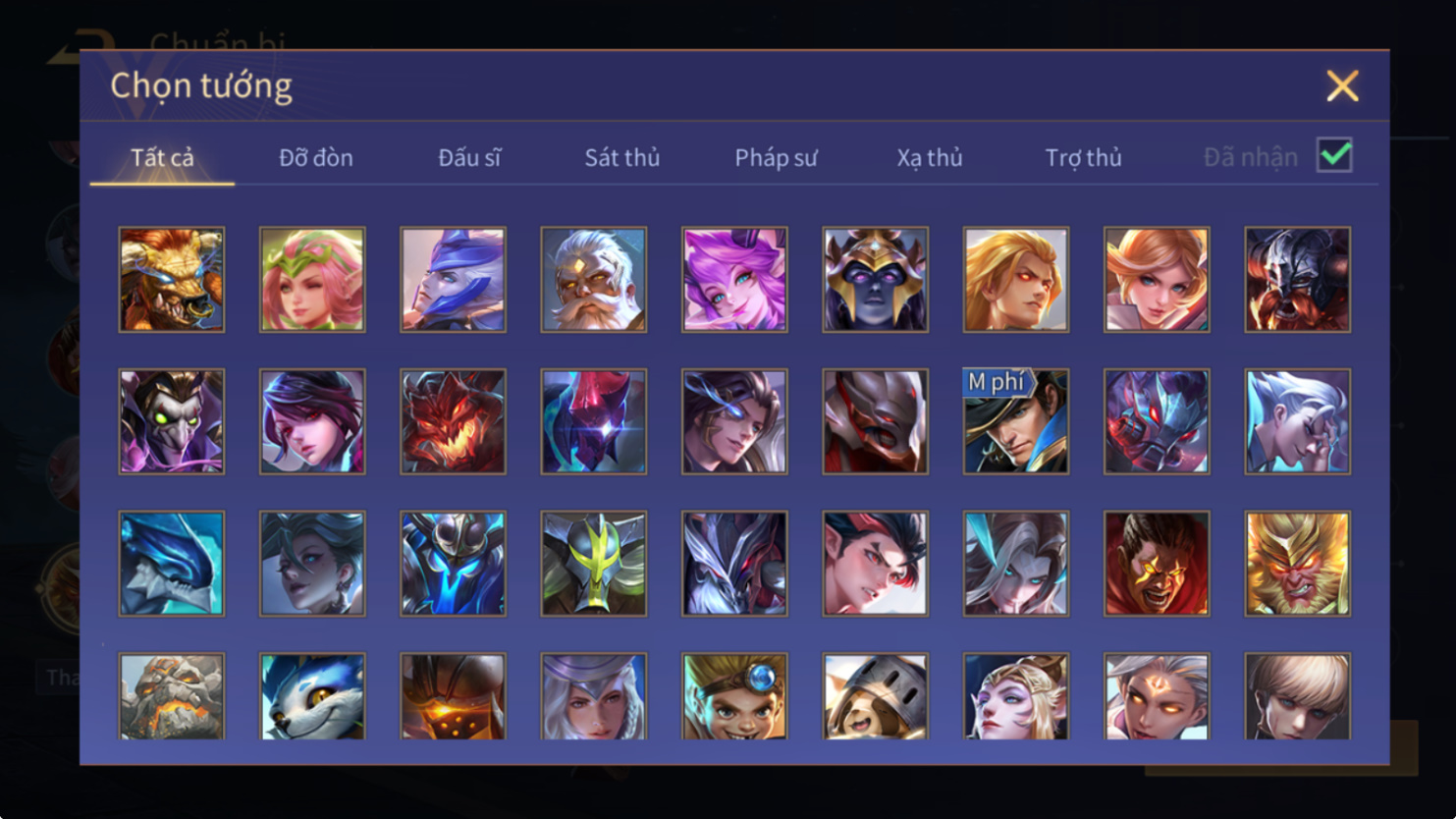Open the Đấu sĩ tab

[x=469, y=157]
